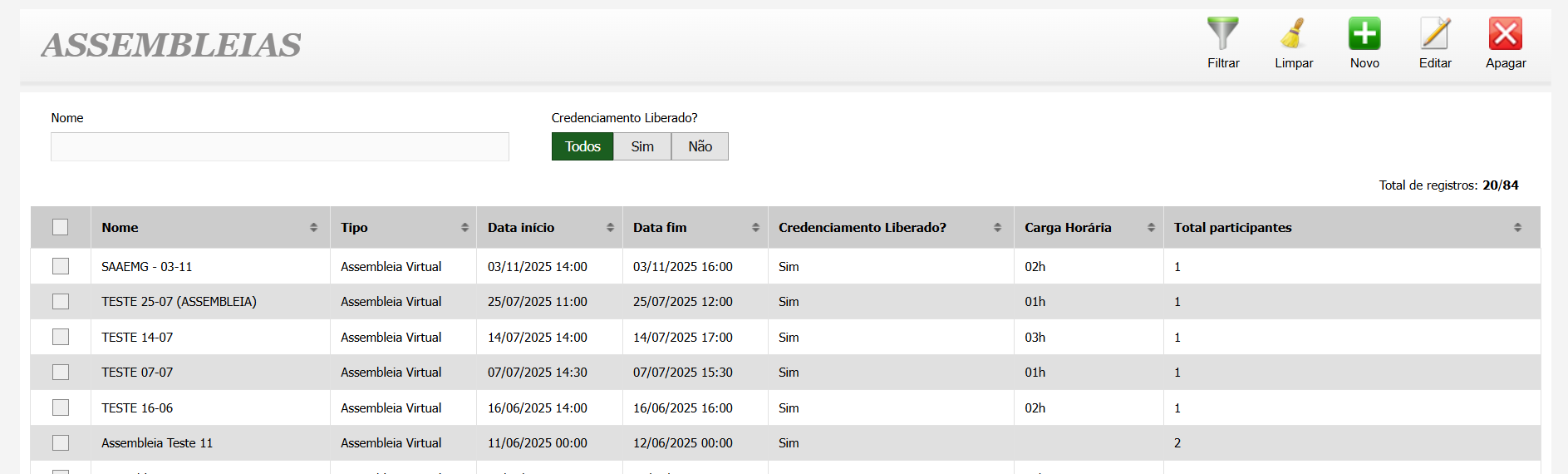Image resolution: width=1568 pixels, height=474 pixels.
Task: Click the green Novo plus icon
Action: (1364, 34)
